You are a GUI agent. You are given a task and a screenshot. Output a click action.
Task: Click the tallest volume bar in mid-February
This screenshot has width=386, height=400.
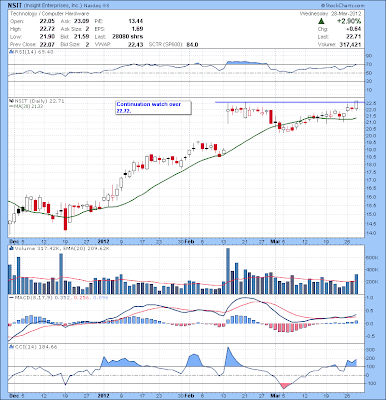pyautogui.click(x=228, y=271)
